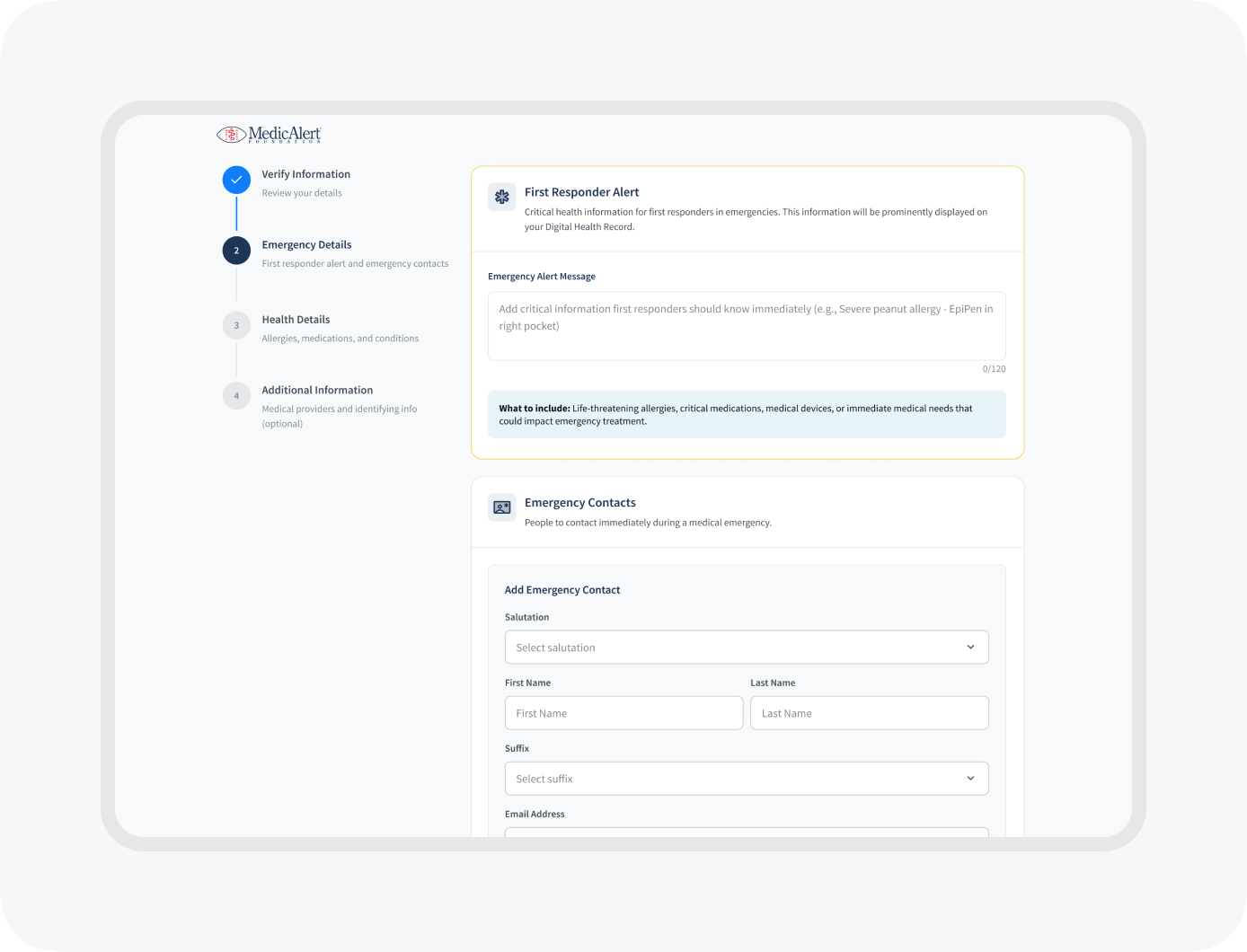This screenshot has width=1247, height=952.
Task: Click the Add Emergency Contact title
Action: [x=562, y=590]
